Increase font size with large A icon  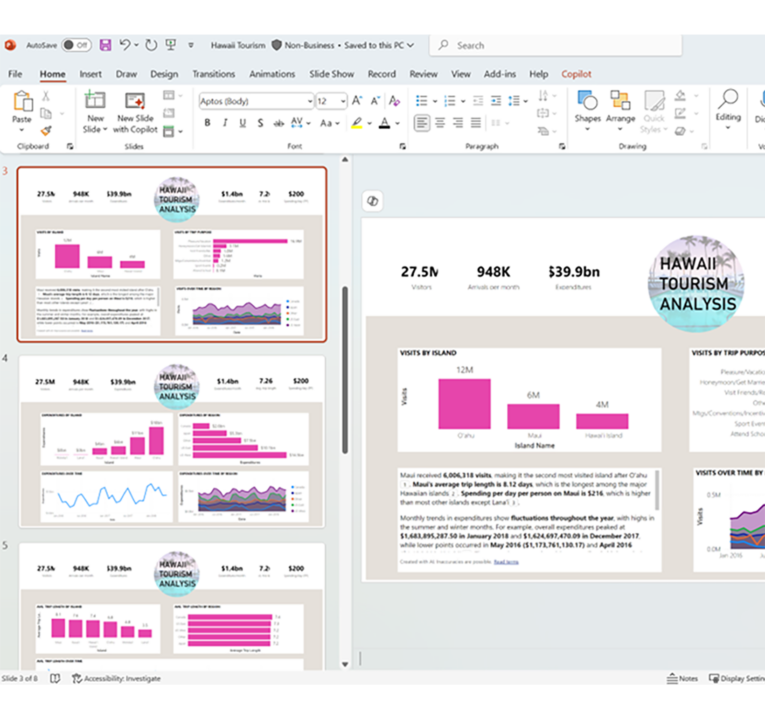pos(357,101)
